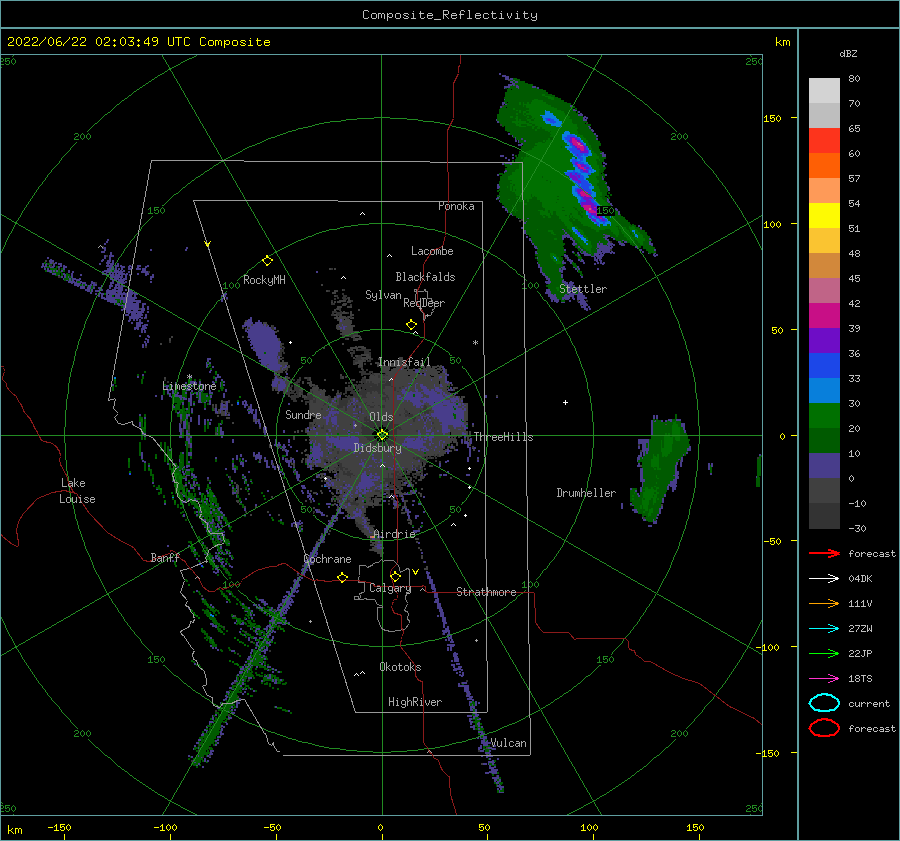Click the Drumheller label
Viewport: 900px width, 841px height.
(x=586, y=493)
